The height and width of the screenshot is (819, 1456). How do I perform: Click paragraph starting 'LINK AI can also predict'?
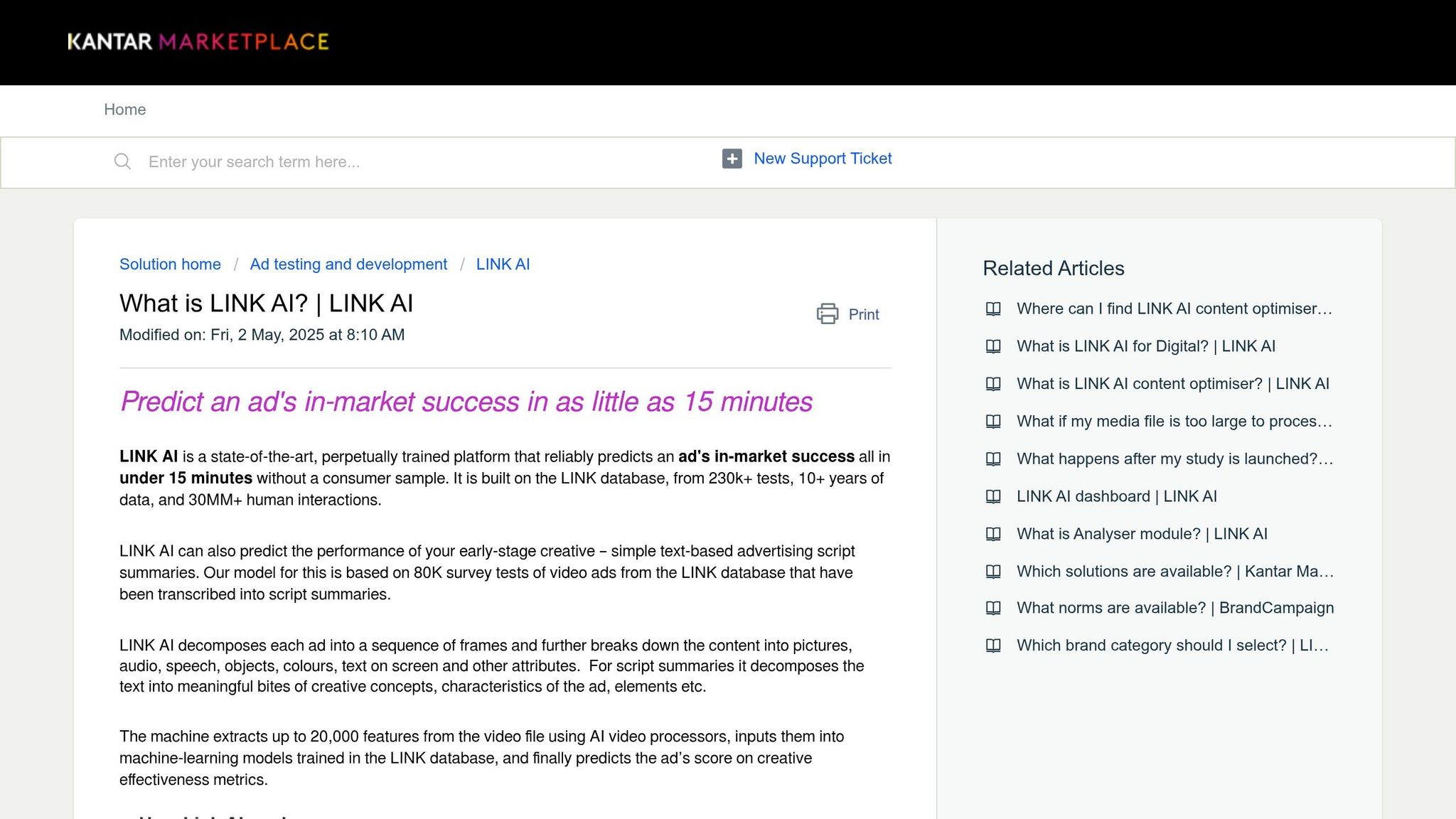[x=487, y=573]
